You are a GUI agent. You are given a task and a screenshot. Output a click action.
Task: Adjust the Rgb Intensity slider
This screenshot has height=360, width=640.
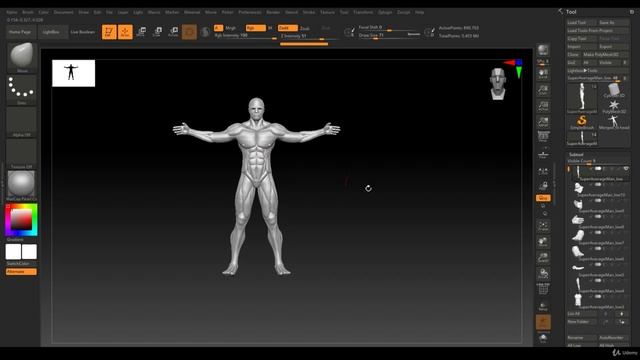[246, 36]
